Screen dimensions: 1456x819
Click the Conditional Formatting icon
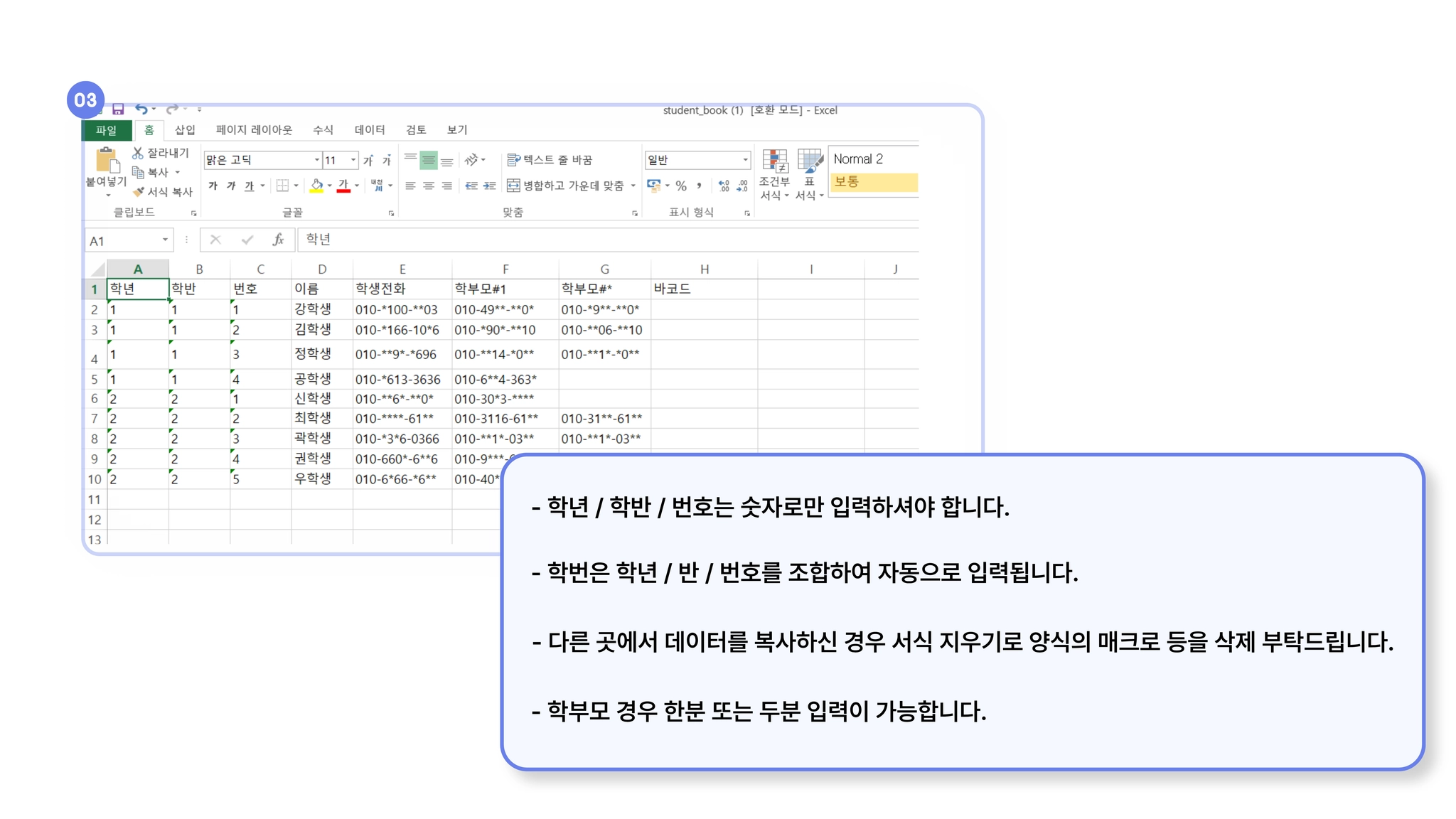pyautogui.click(x=774, y=161)
